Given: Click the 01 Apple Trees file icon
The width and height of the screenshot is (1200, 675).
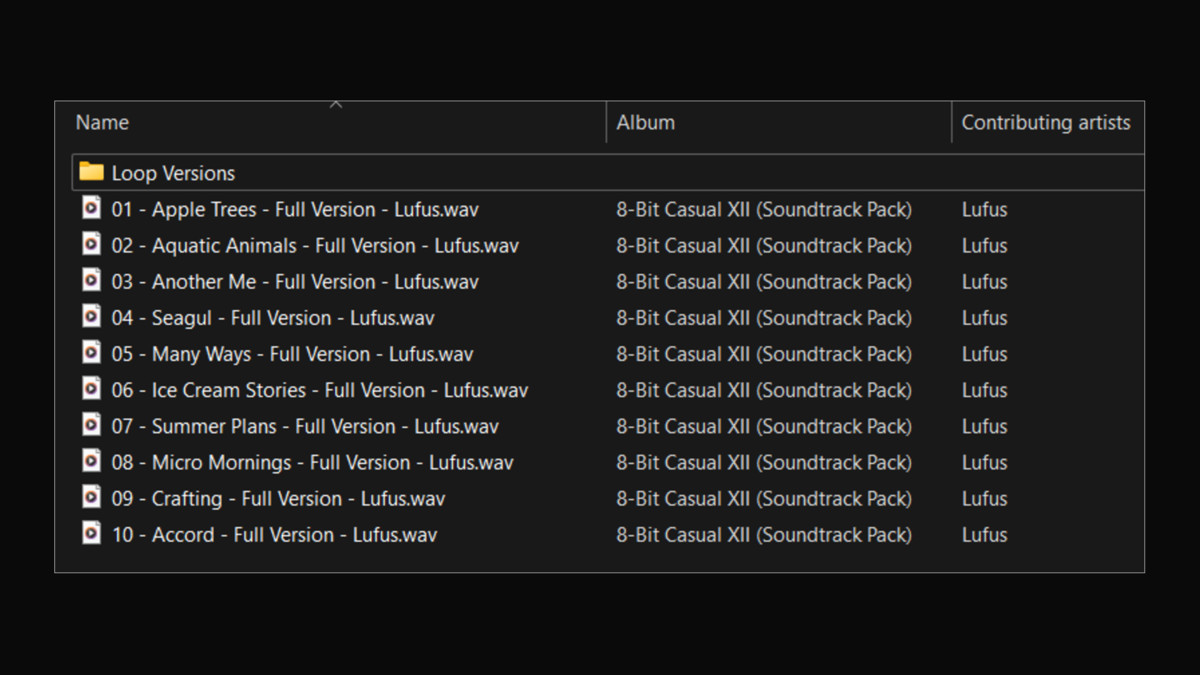Looking at the screenshot, I should tap(91, 208).
